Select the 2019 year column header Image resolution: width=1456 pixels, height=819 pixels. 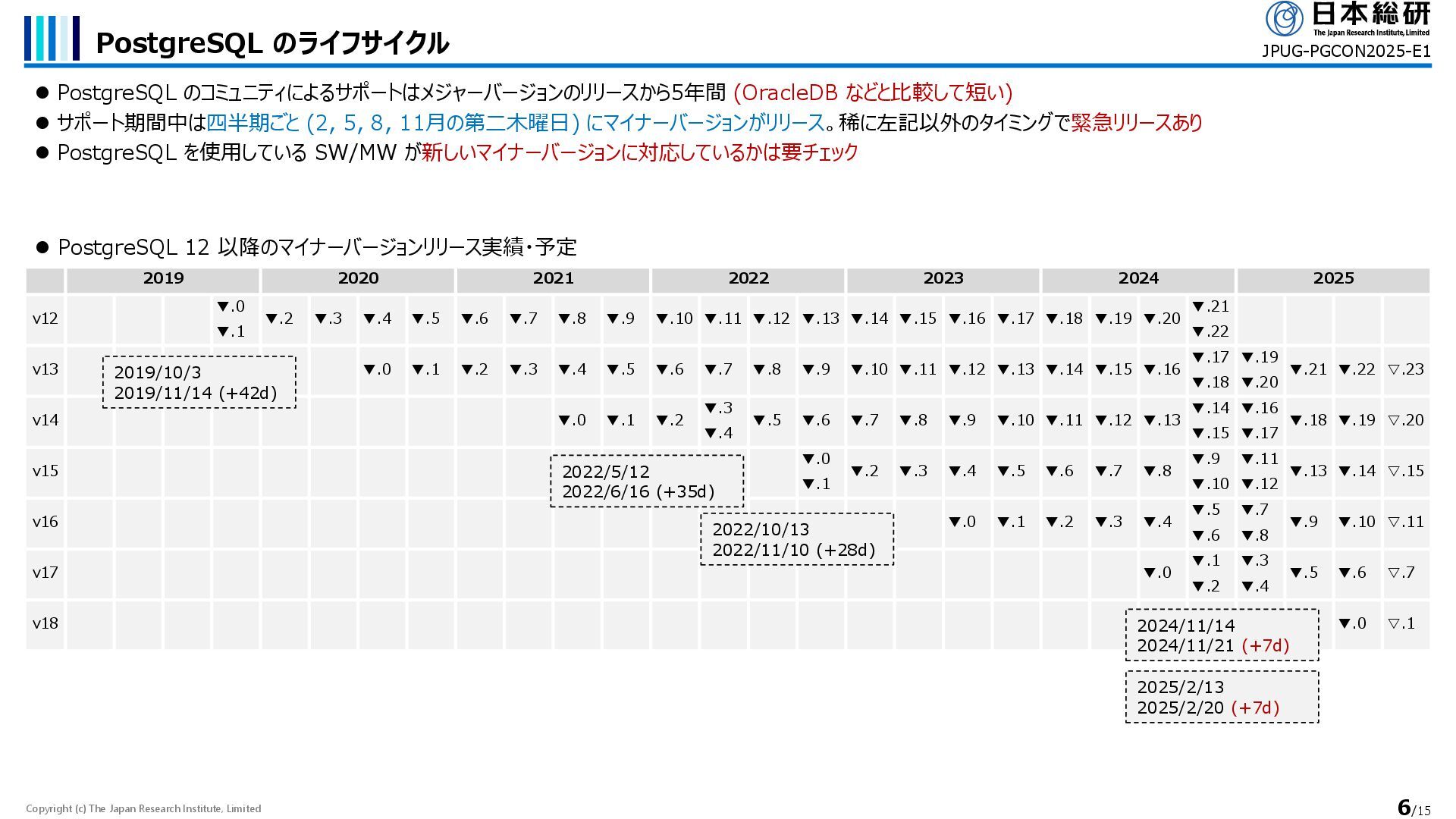point(163,278)
